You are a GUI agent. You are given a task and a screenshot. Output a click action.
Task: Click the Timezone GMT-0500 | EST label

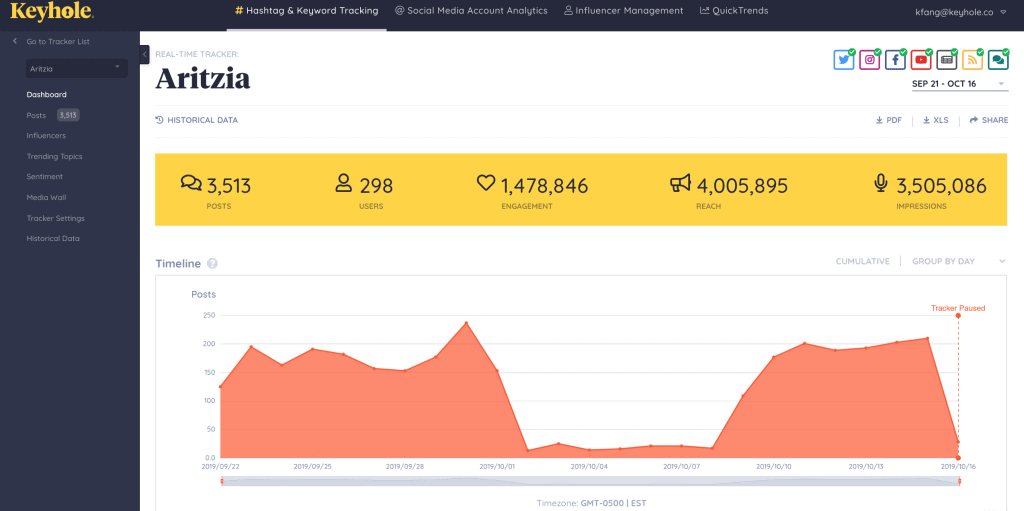(x=590, y=504)
